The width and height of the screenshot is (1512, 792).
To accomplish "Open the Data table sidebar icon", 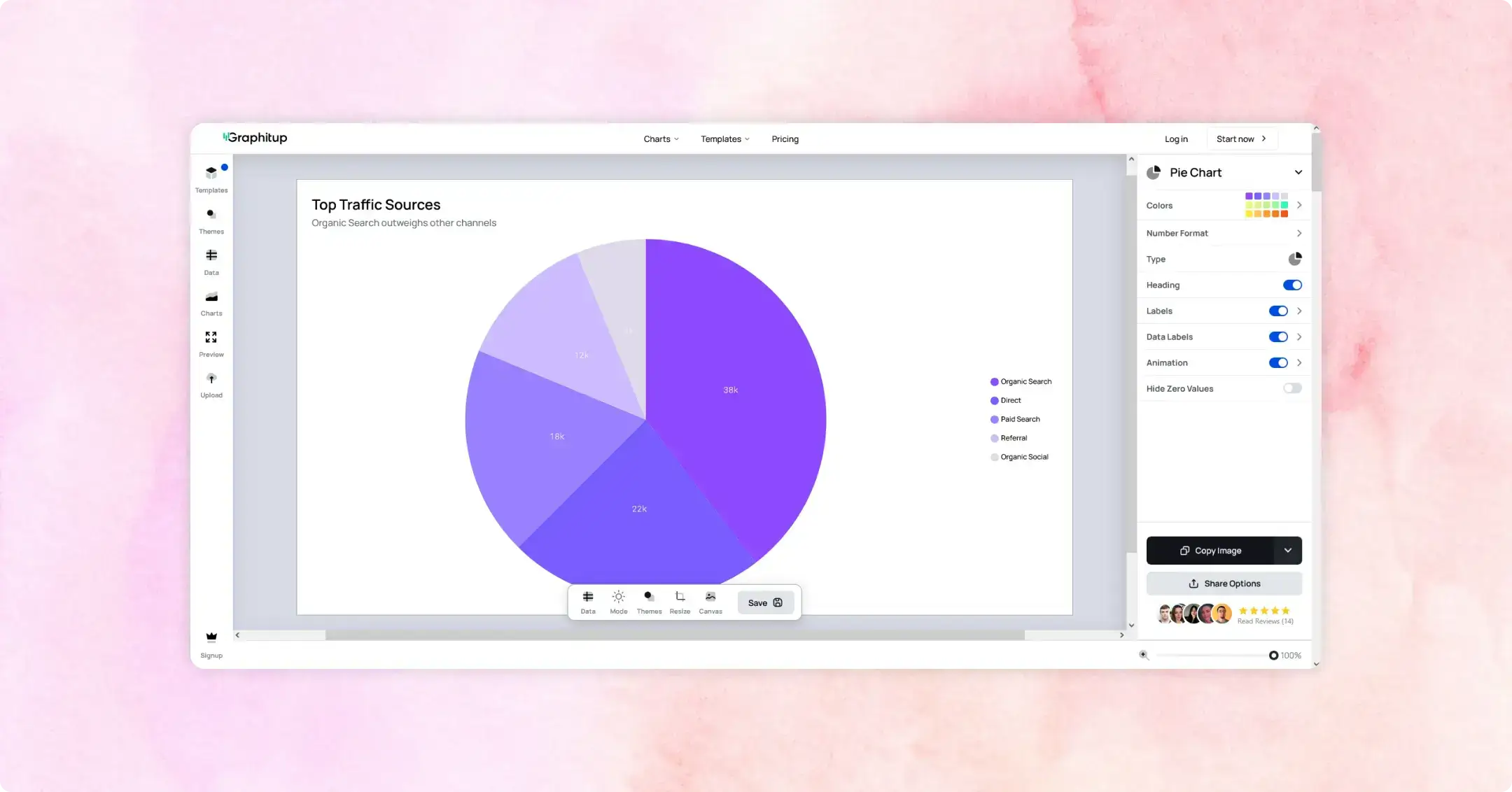I will [x=211, y=255].
